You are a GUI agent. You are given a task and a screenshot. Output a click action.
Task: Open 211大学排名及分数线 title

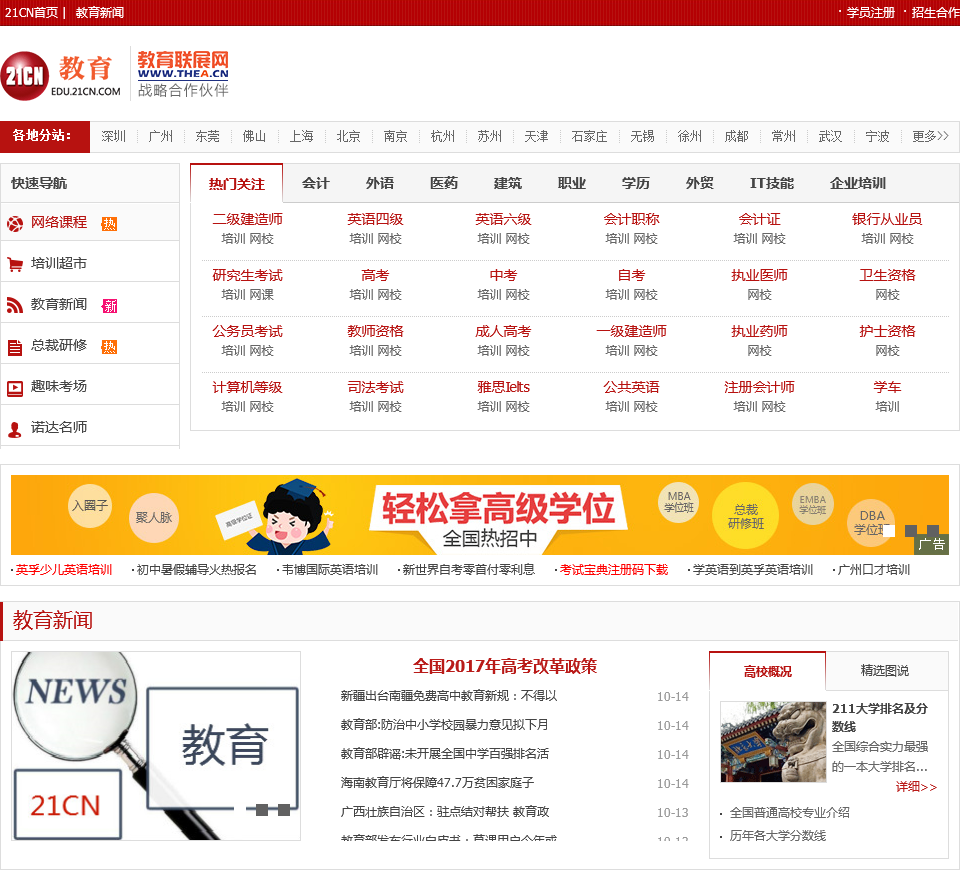click(x=880, y=718)
